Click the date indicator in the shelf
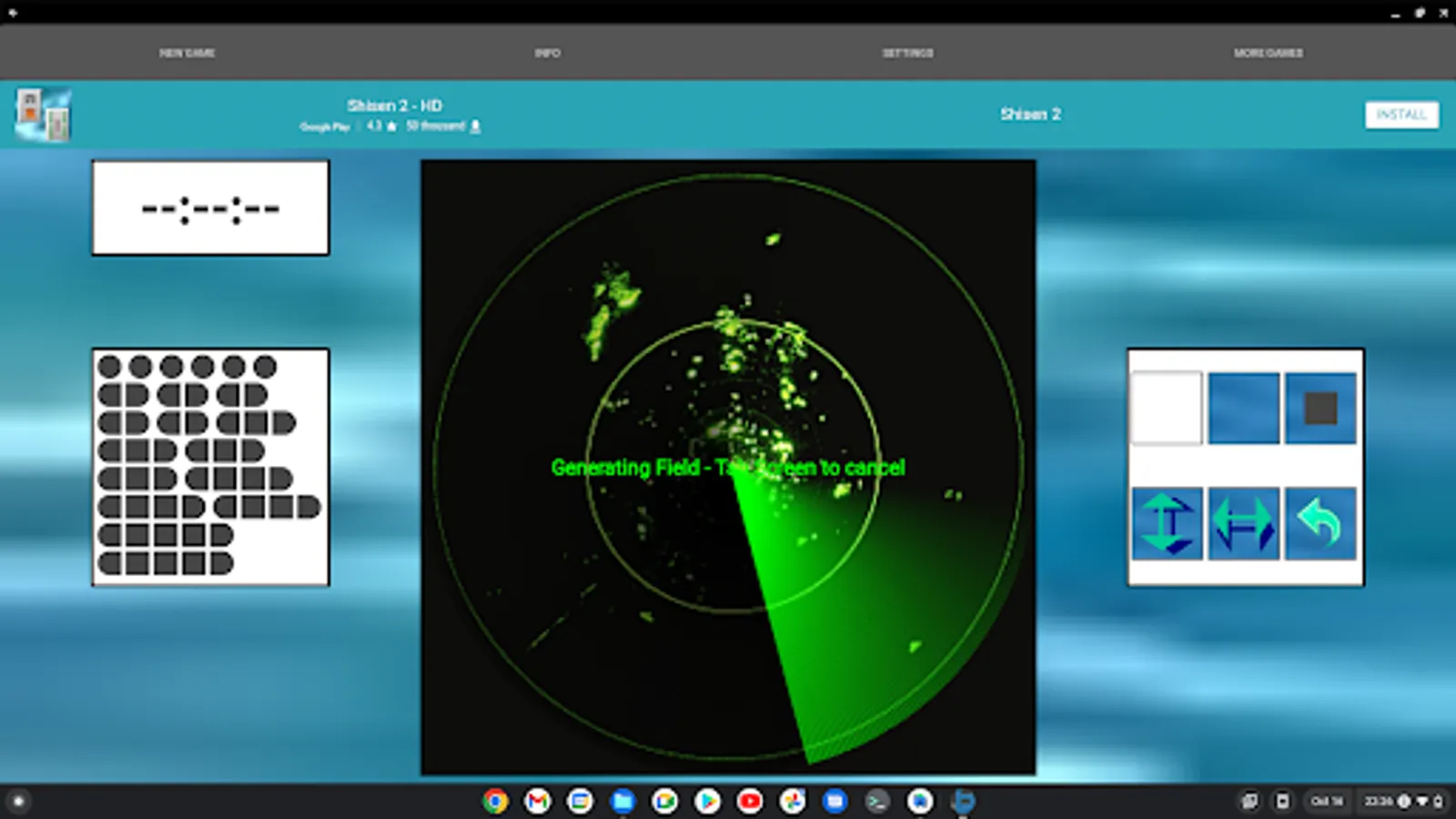1456x819 pixels. point(1327,801)
